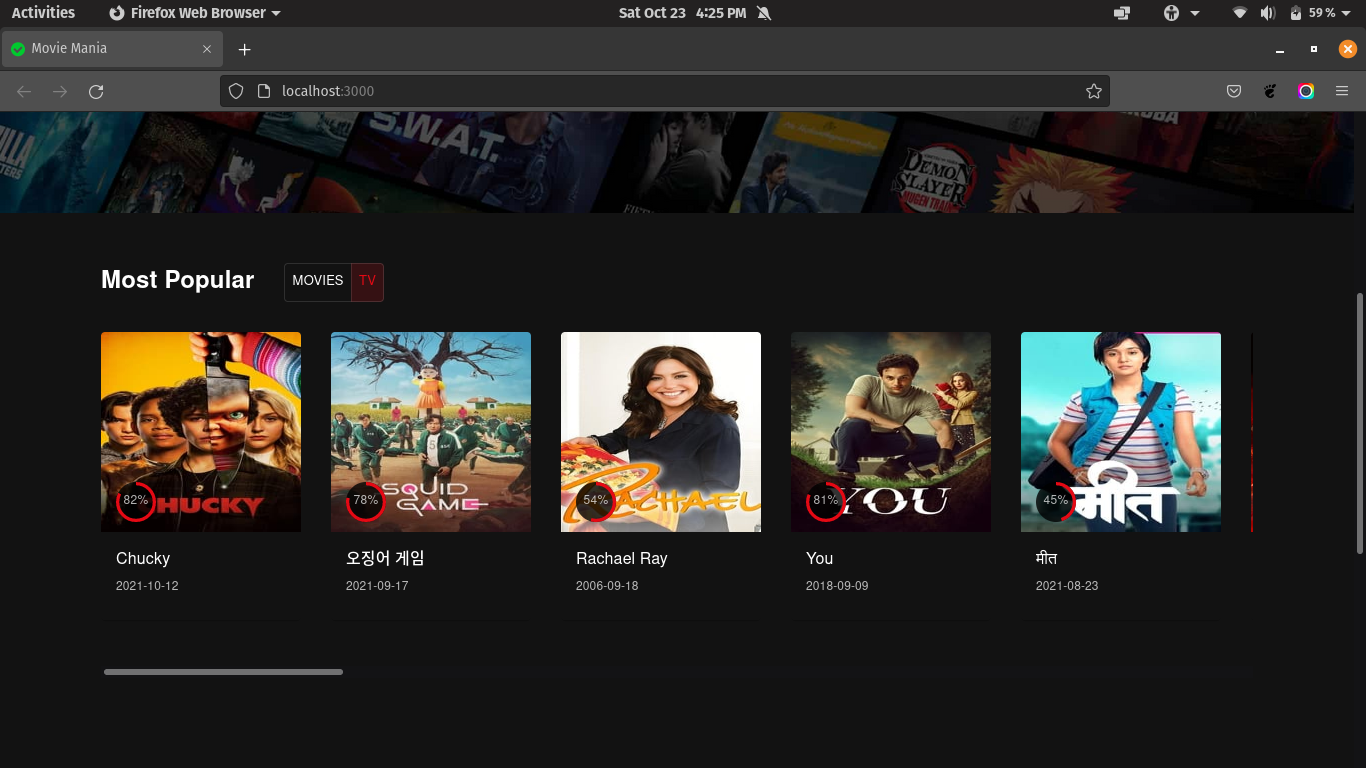This screenshot has height=768, width=1366.
Task: Click the volume speaker icon
Action: coord(1268,13)
